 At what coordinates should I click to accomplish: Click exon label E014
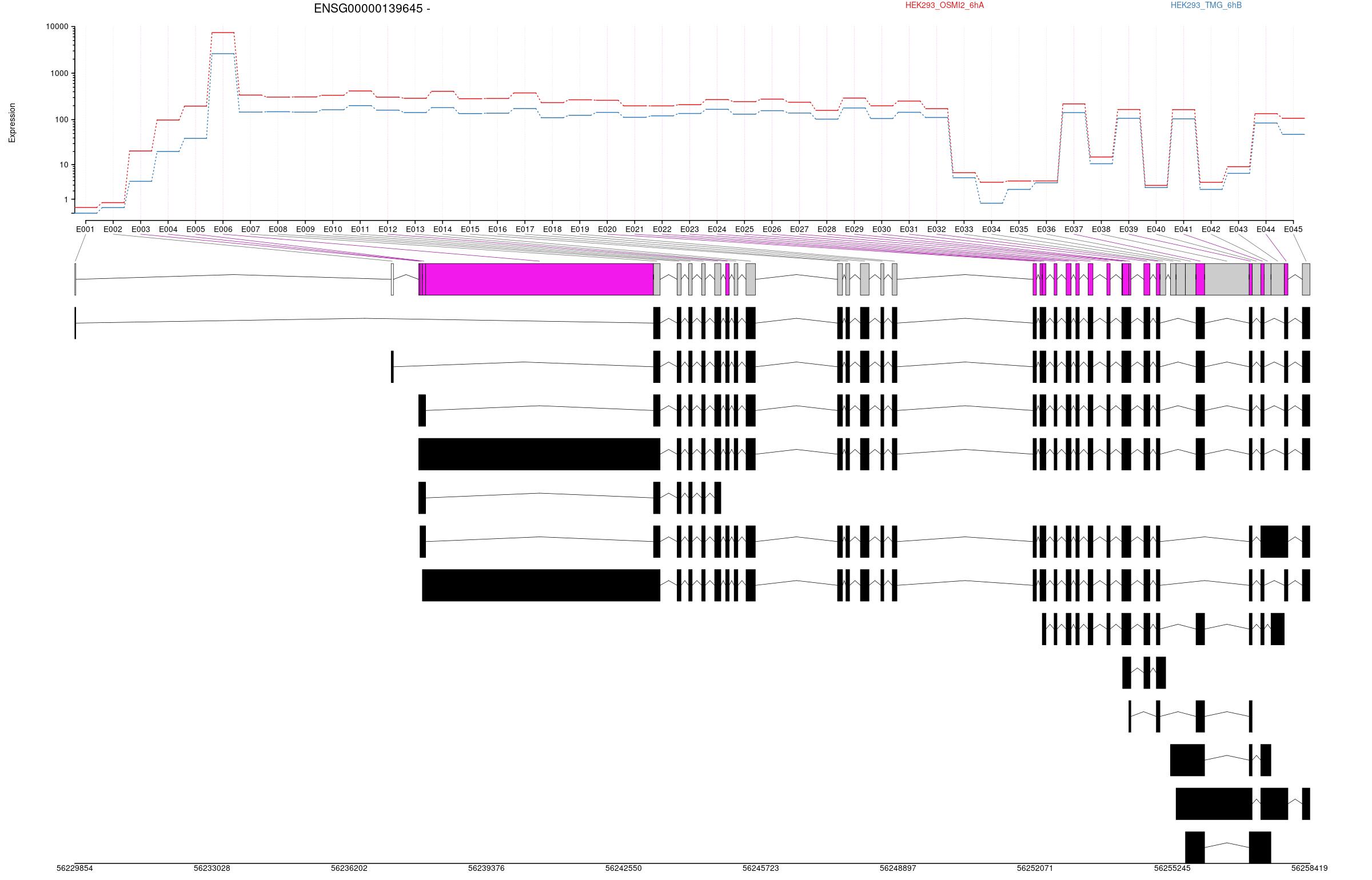(x=442, y=230)
